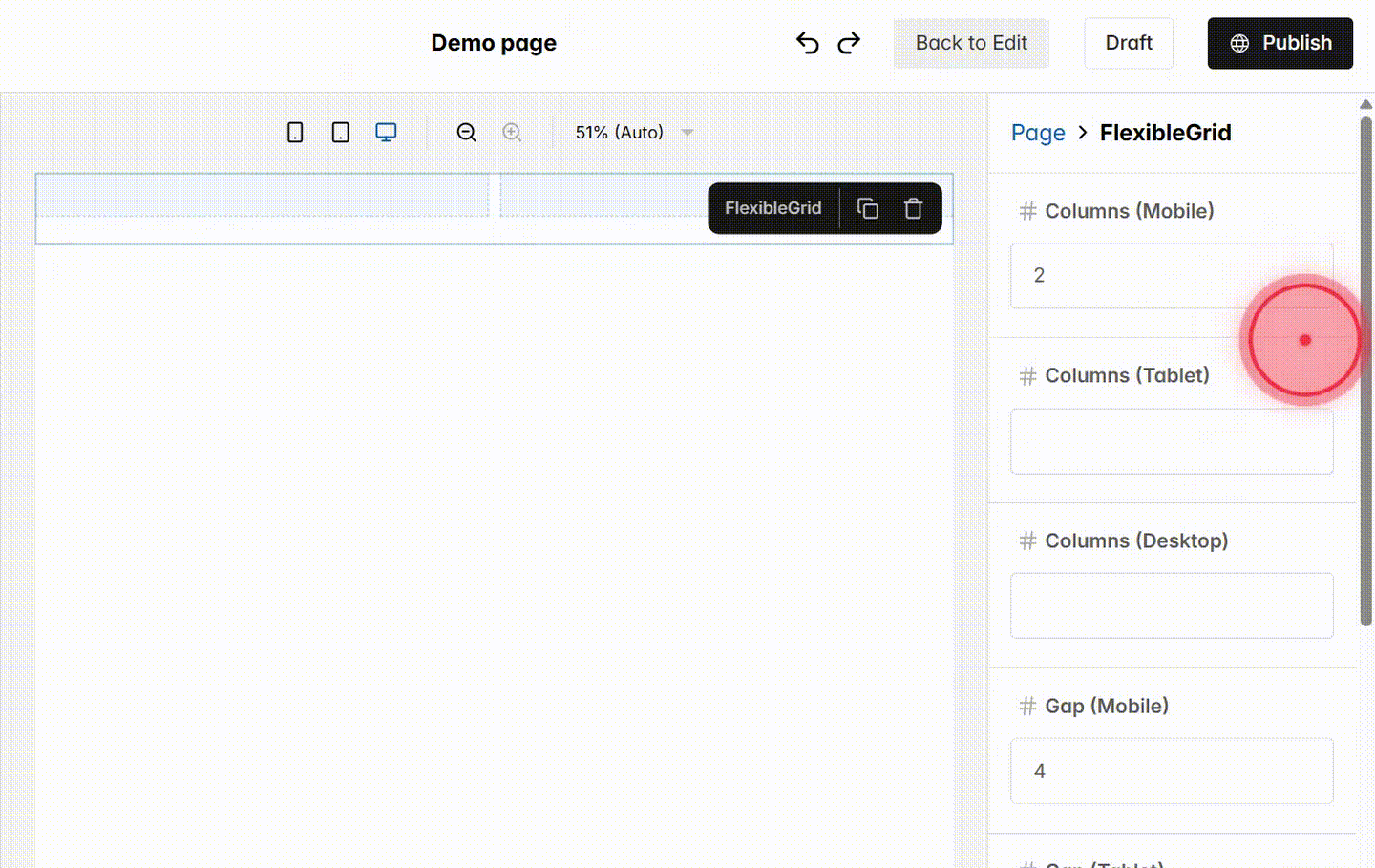1375x868 pixels.
Task: Click the Back to Edit button
Action: click(x=971, y=43)
